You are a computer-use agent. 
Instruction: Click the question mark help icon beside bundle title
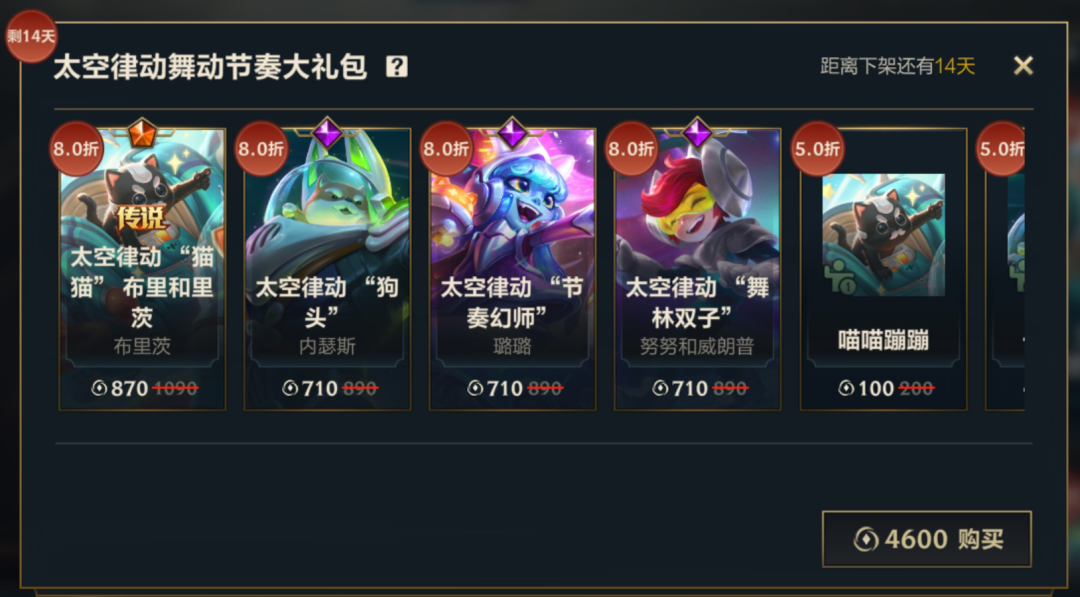397,67
